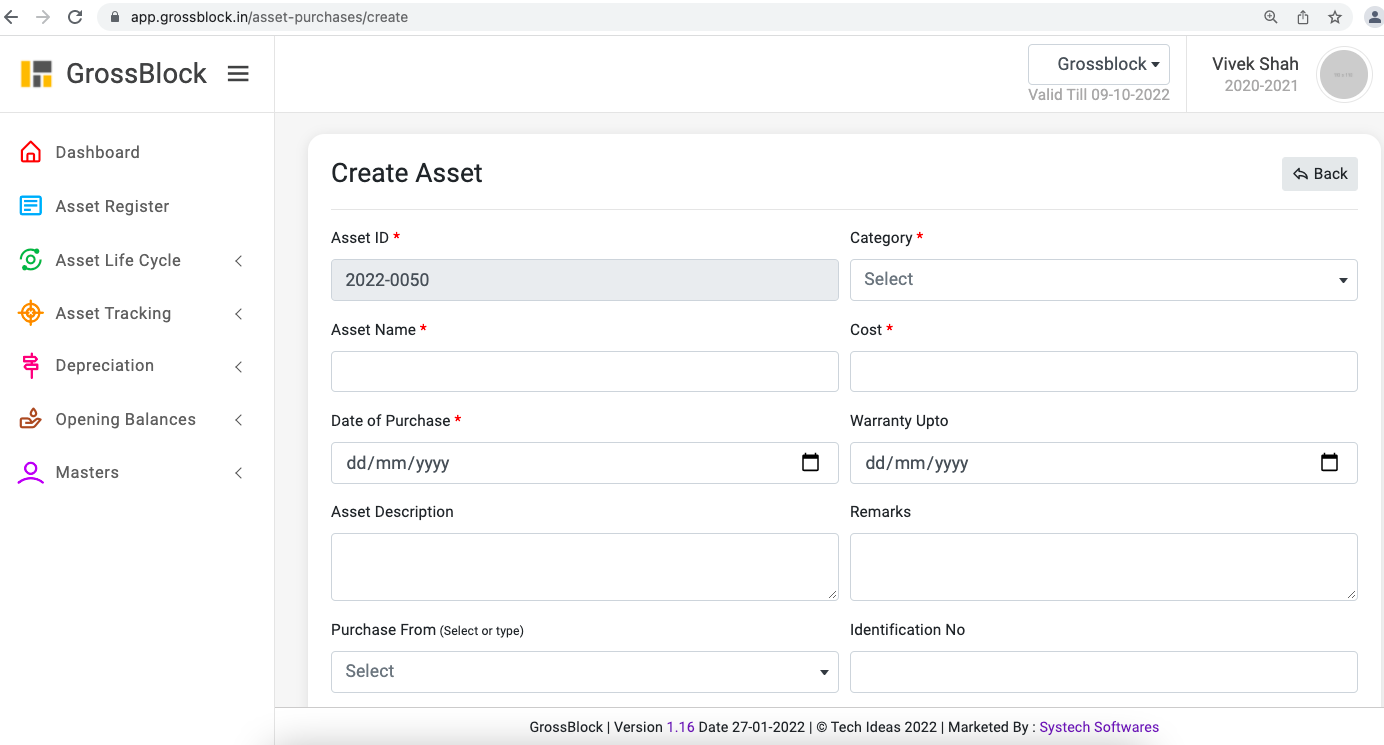1384x745 pixels.
Task: Open the Purchase From dropdown
Action: tap(584, 672)
